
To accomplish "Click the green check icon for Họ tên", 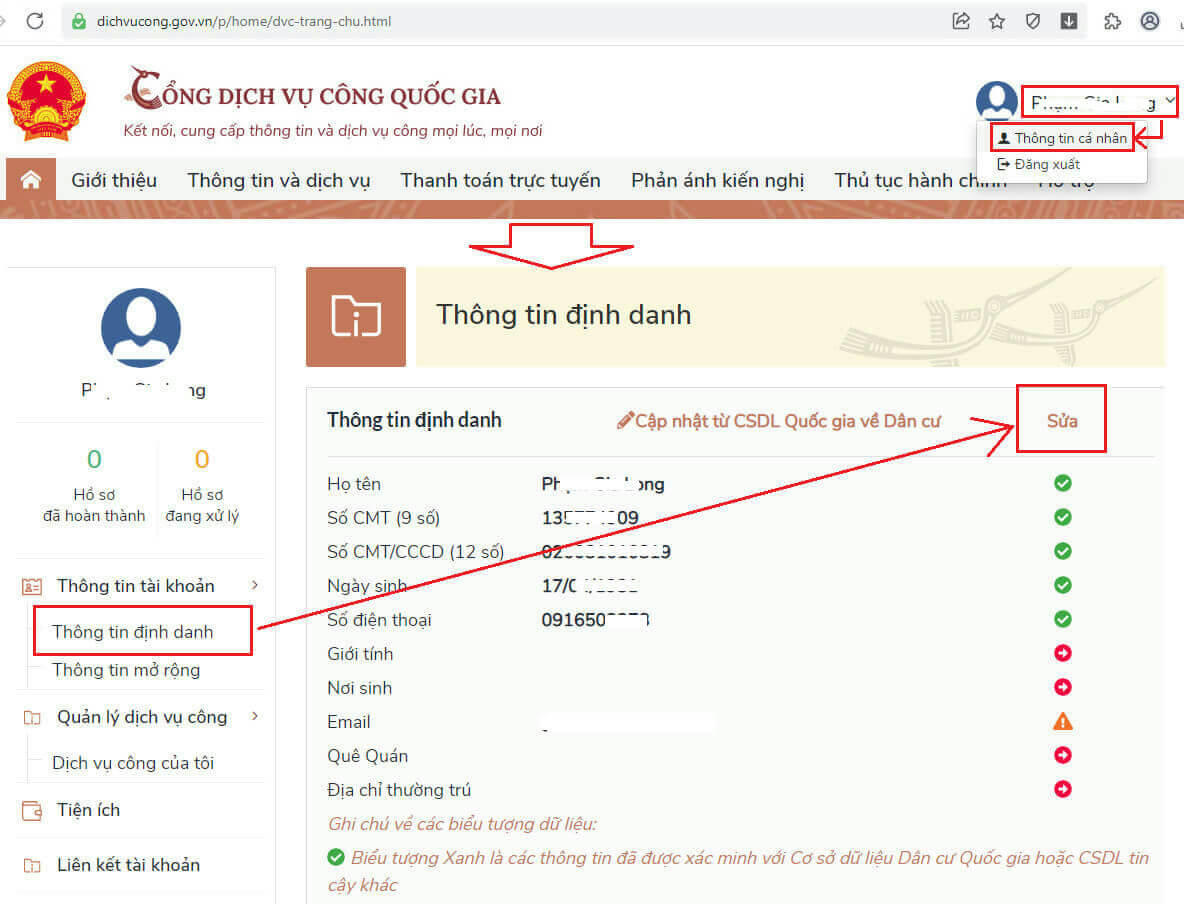I will click(1062, 483).
